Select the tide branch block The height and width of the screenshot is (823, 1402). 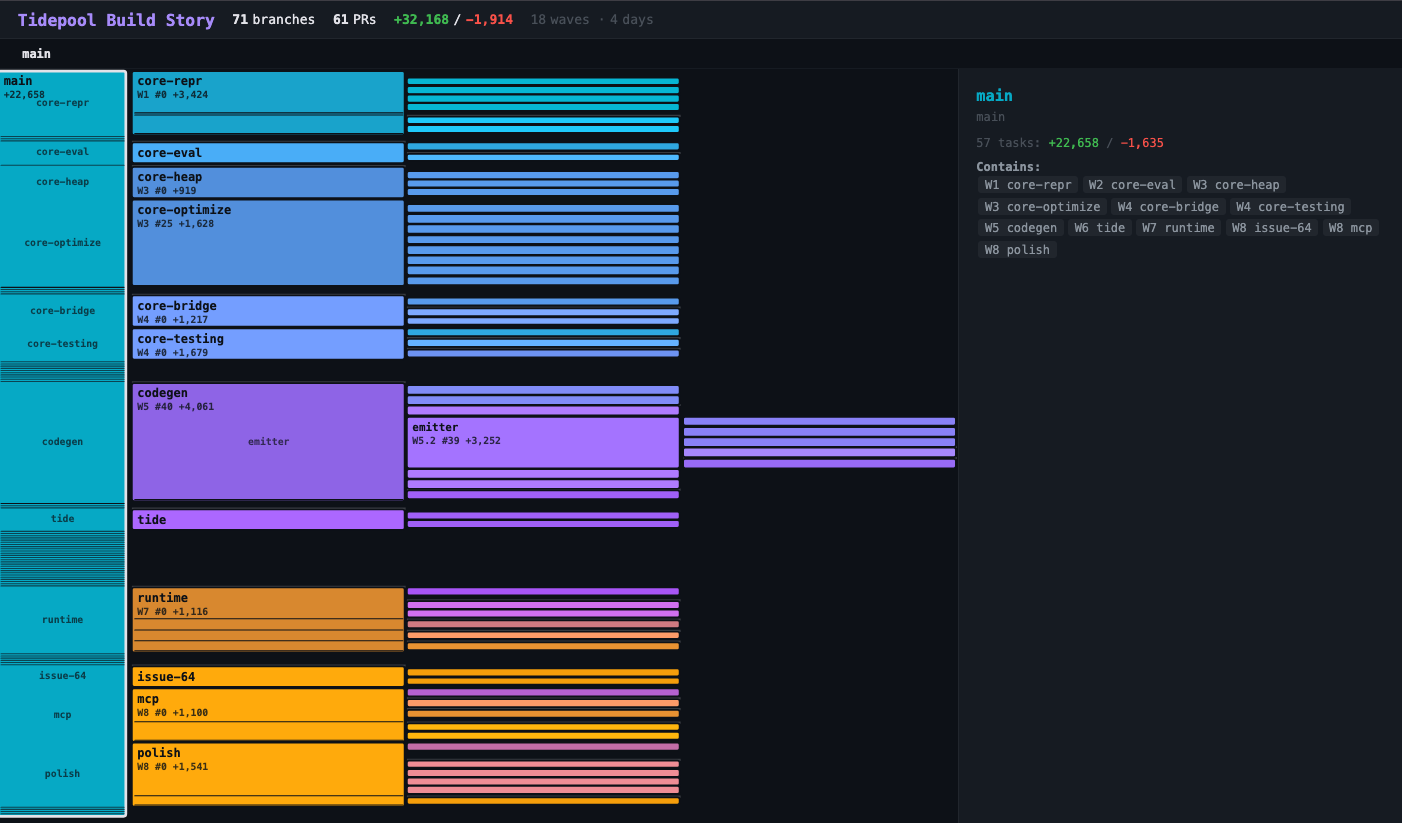[268, 519]
